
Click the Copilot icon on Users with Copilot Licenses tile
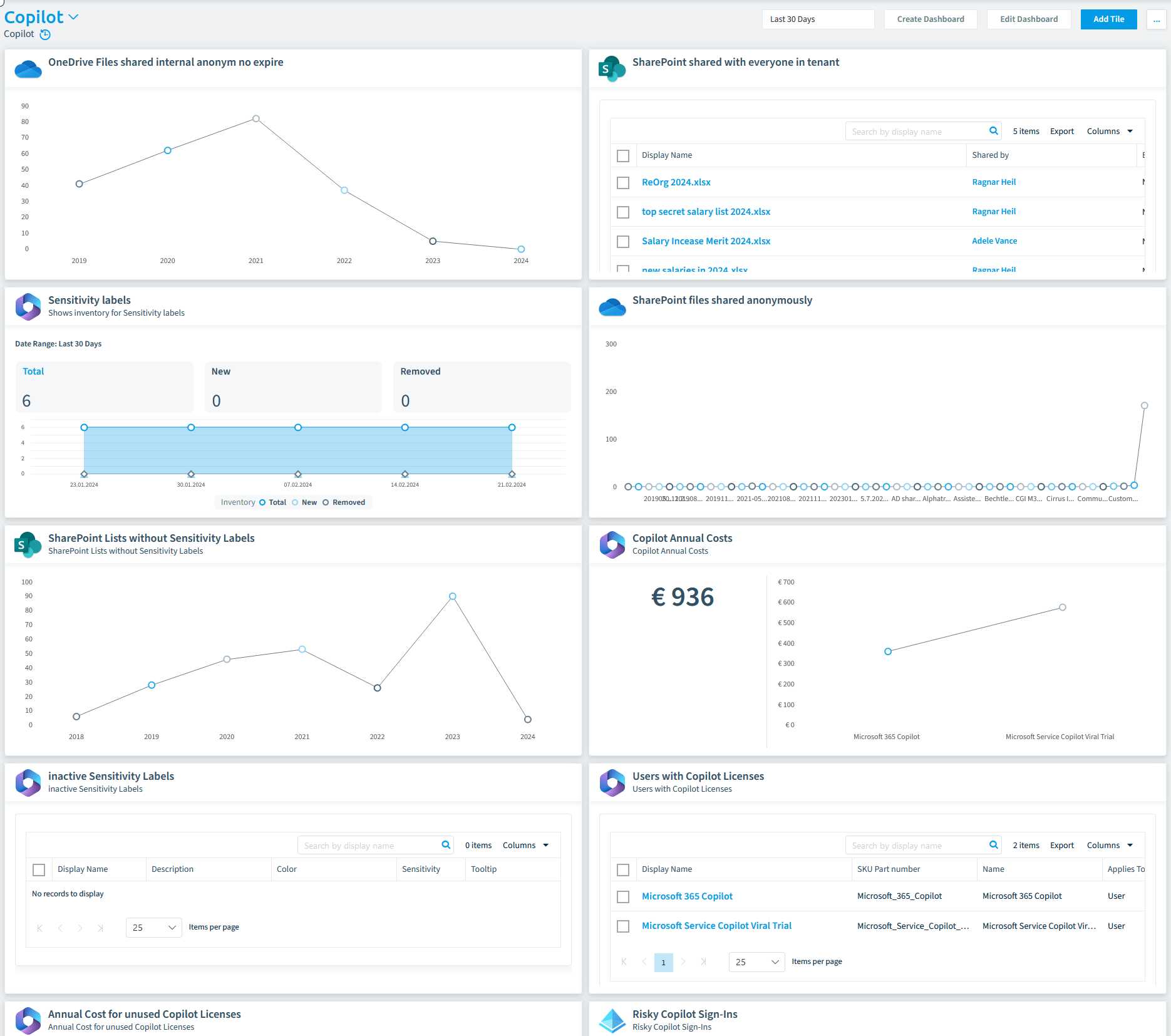click(612, 782)
